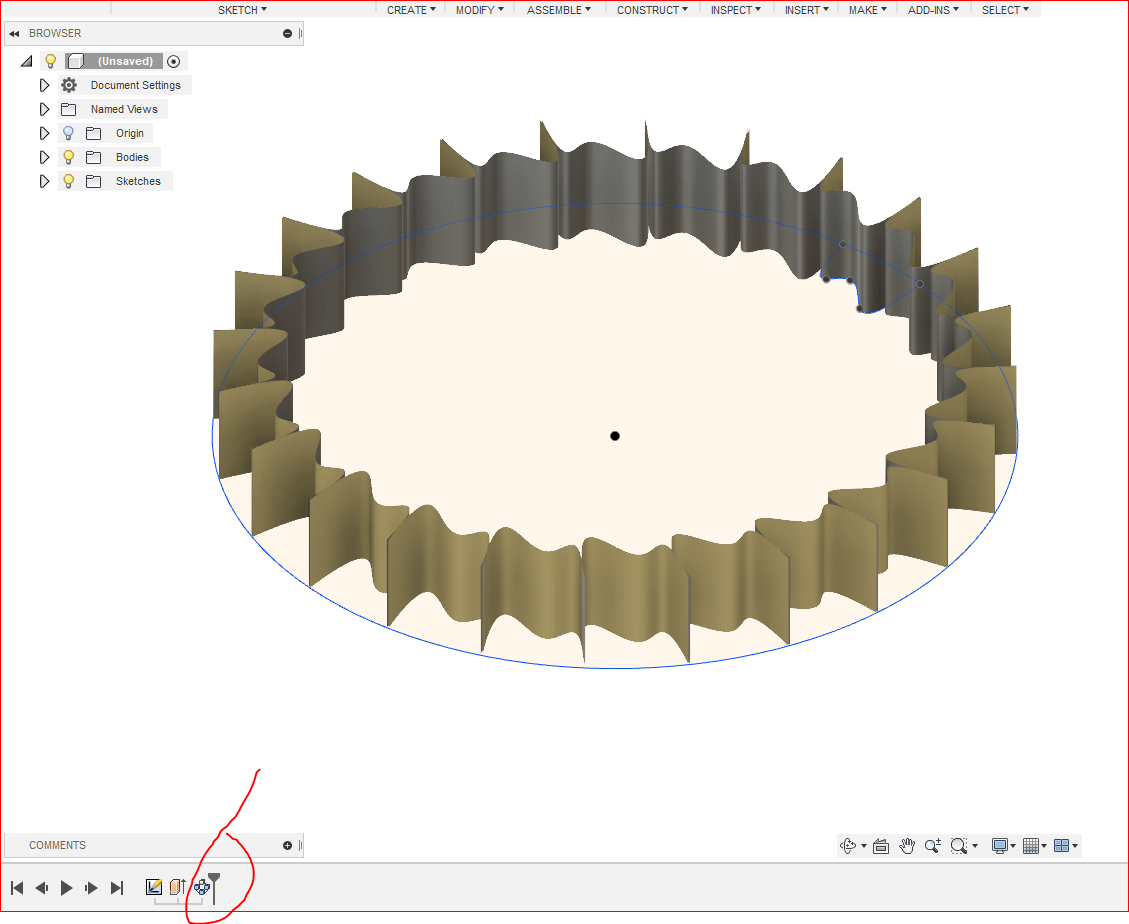Toggle visibility of the Bodies folder
The image size is (1129, 924).
pyautogui.click(x=67, y=157)
